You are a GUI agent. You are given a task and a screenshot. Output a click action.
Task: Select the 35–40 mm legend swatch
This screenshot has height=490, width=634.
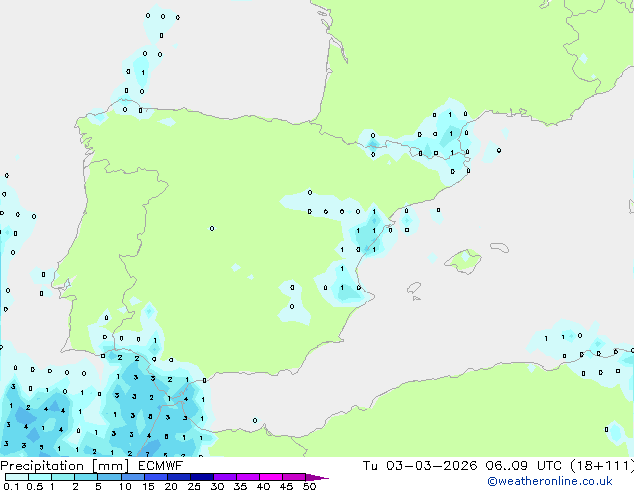pyautogui.click(x=247, y=477)
